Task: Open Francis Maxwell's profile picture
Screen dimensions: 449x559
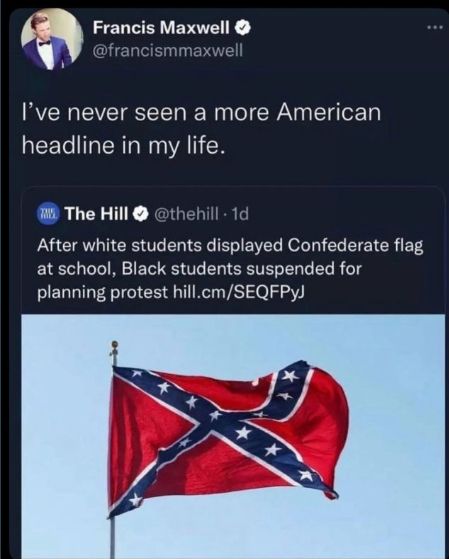Action: [x=52, y=40]
